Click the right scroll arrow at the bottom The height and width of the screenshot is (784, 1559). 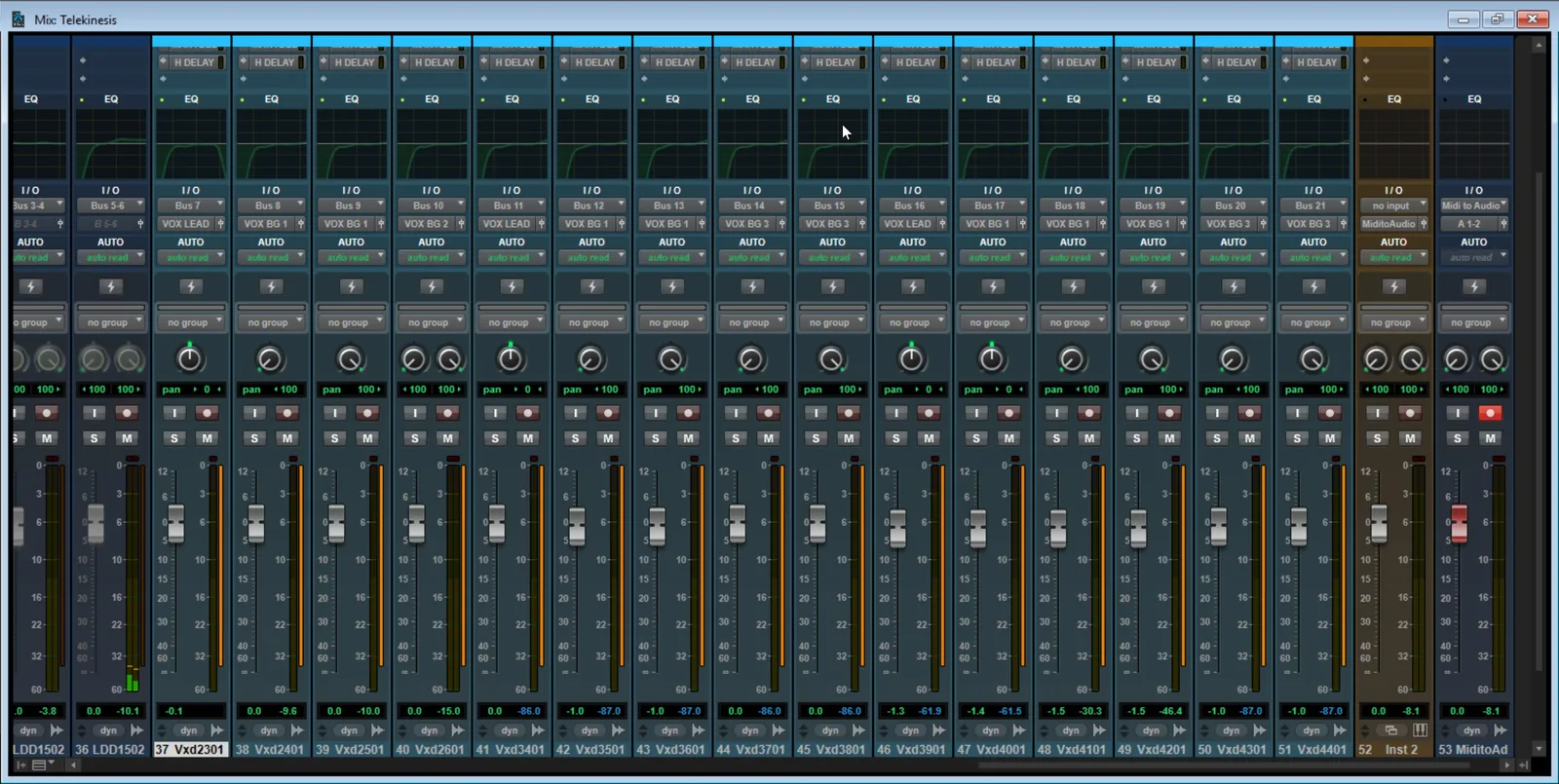click(x=1506, y=765)
